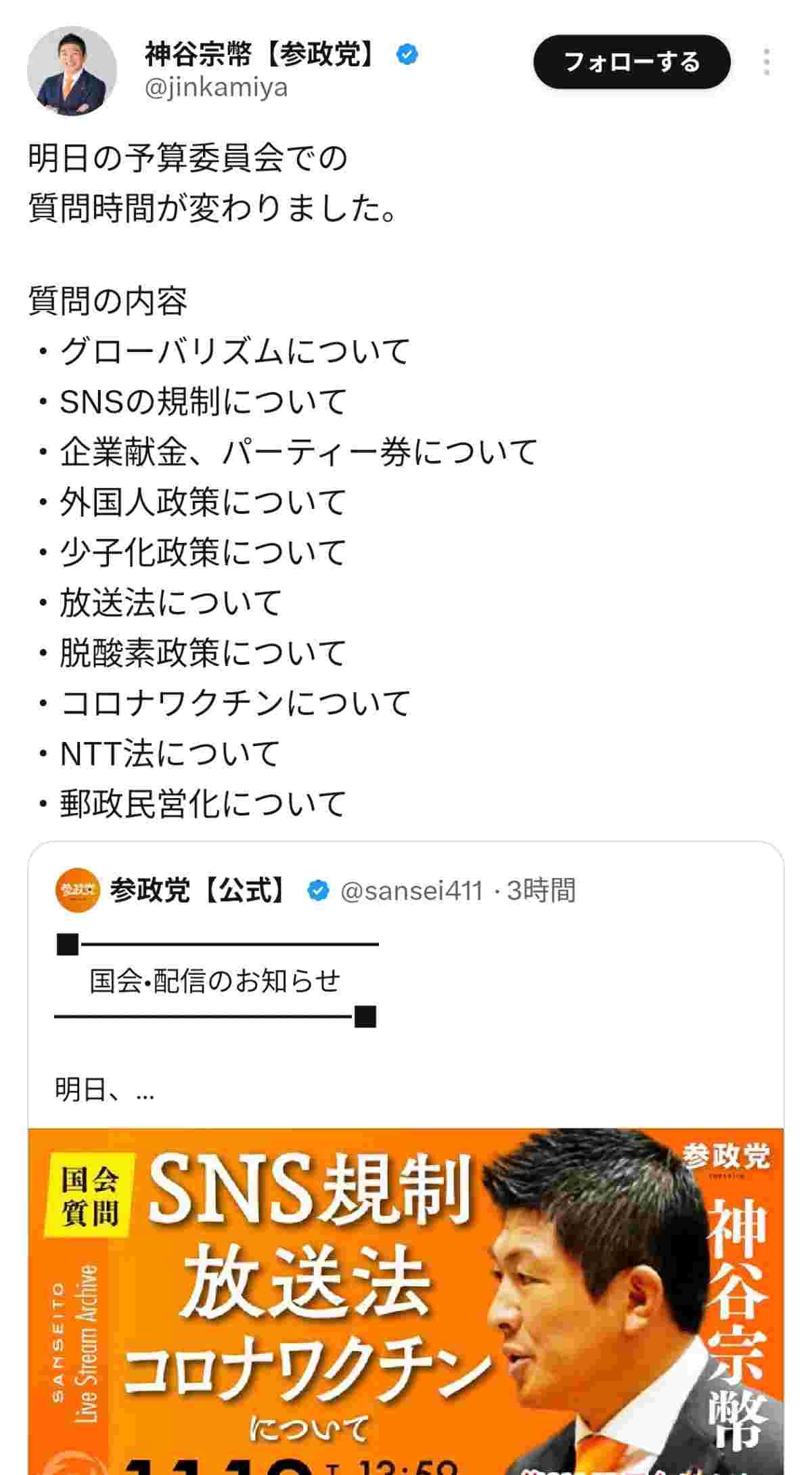Screen dimensions: 812x1475
Task: Open the three-dot more options menu
Action: point(766,62)
